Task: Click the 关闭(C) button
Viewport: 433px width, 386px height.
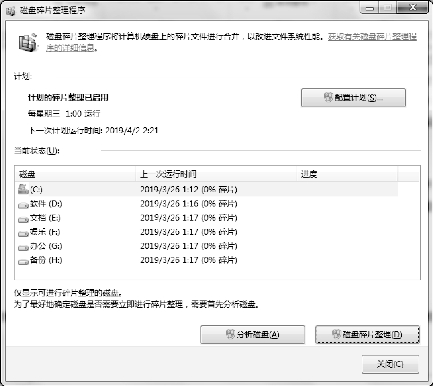Action: (x=390, y=364)
